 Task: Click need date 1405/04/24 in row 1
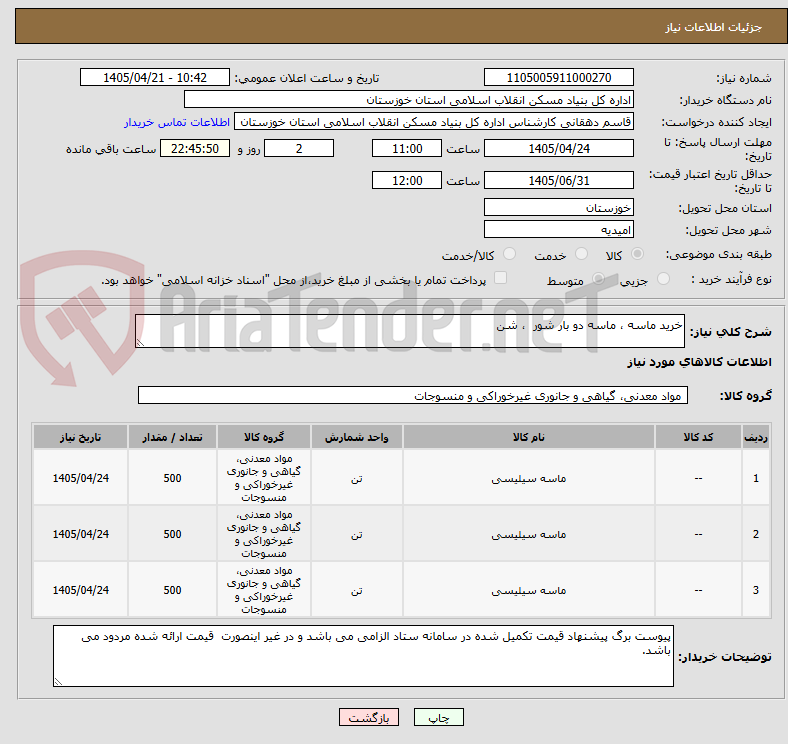pyautogui.click(x=80, y=478)
